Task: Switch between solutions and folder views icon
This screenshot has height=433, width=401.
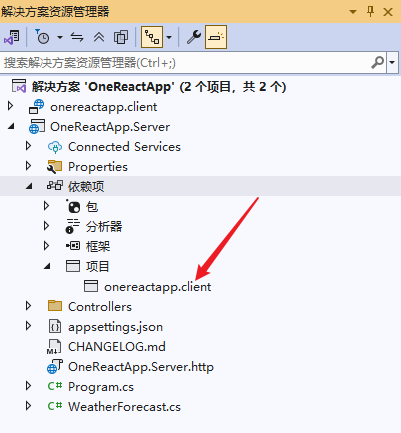Action: 12,37
